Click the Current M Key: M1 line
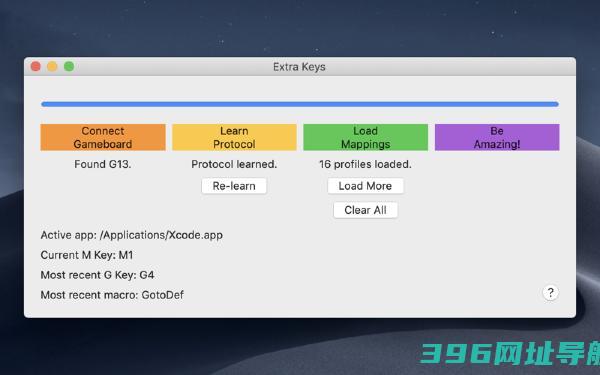Viewport: 600px width, 375px height. (x=87, y=255)
